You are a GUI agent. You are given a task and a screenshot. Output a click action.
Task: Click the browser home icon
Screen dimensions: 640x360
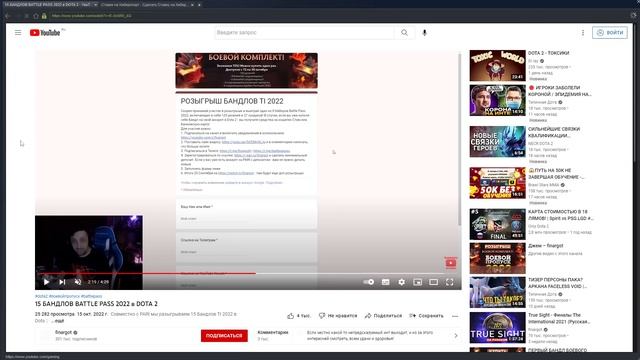(36, 16)
